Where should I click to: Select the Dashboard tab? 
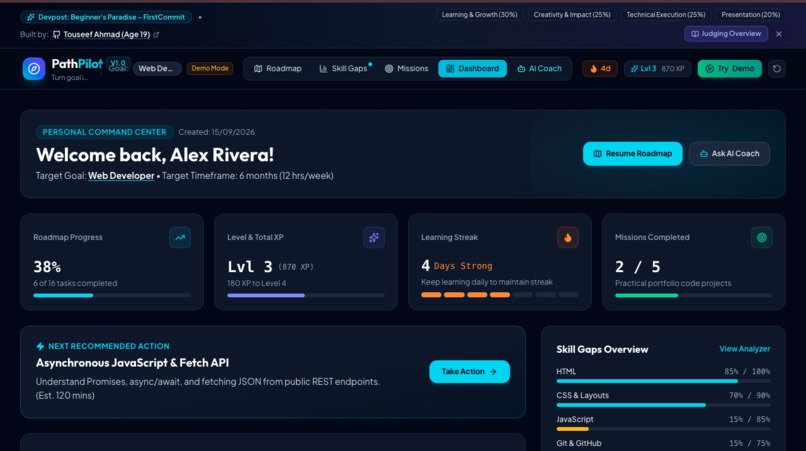[472, 68]
